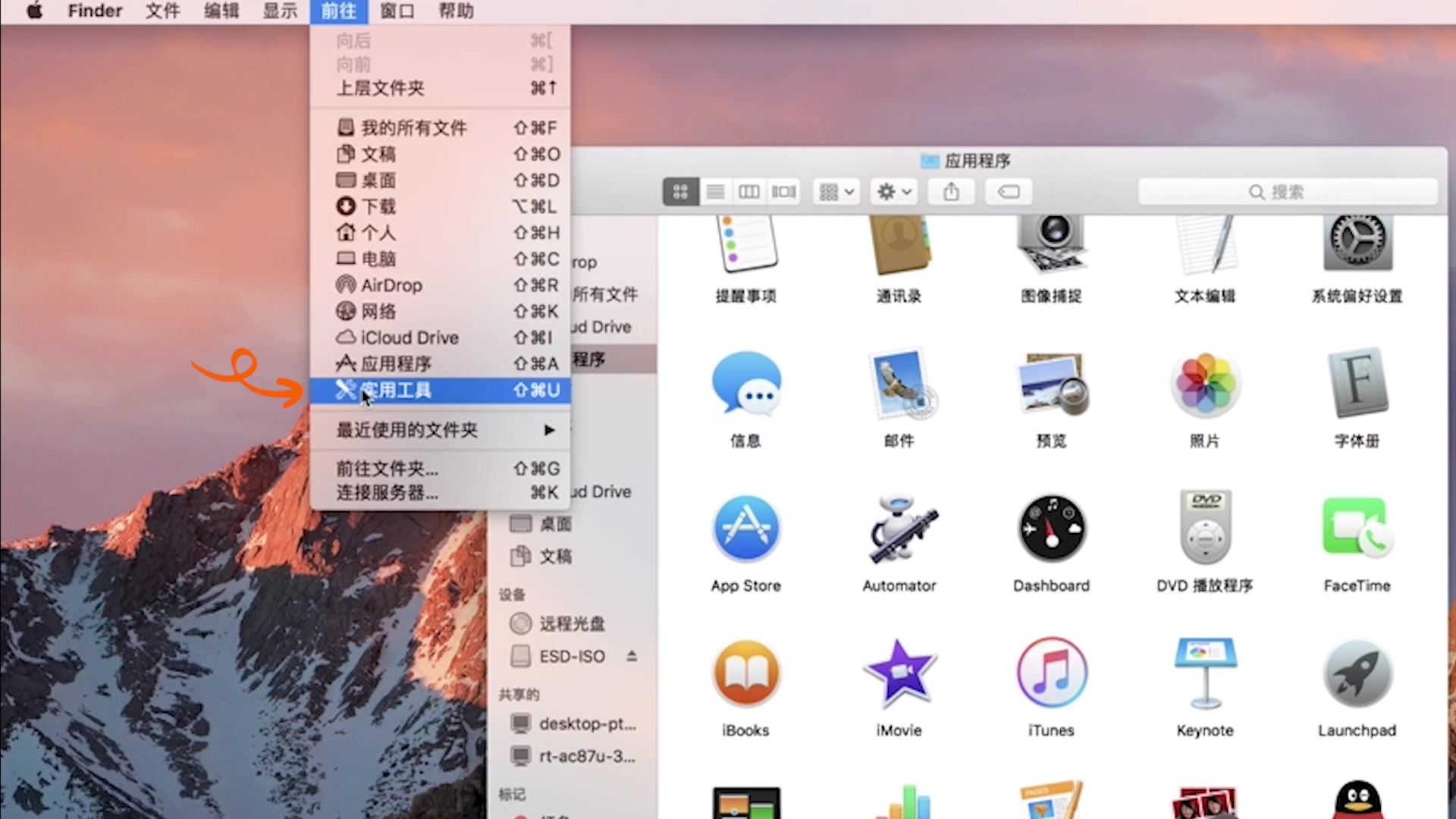Open the DVD 播放程序 icon

click(x=1205, y=526)
